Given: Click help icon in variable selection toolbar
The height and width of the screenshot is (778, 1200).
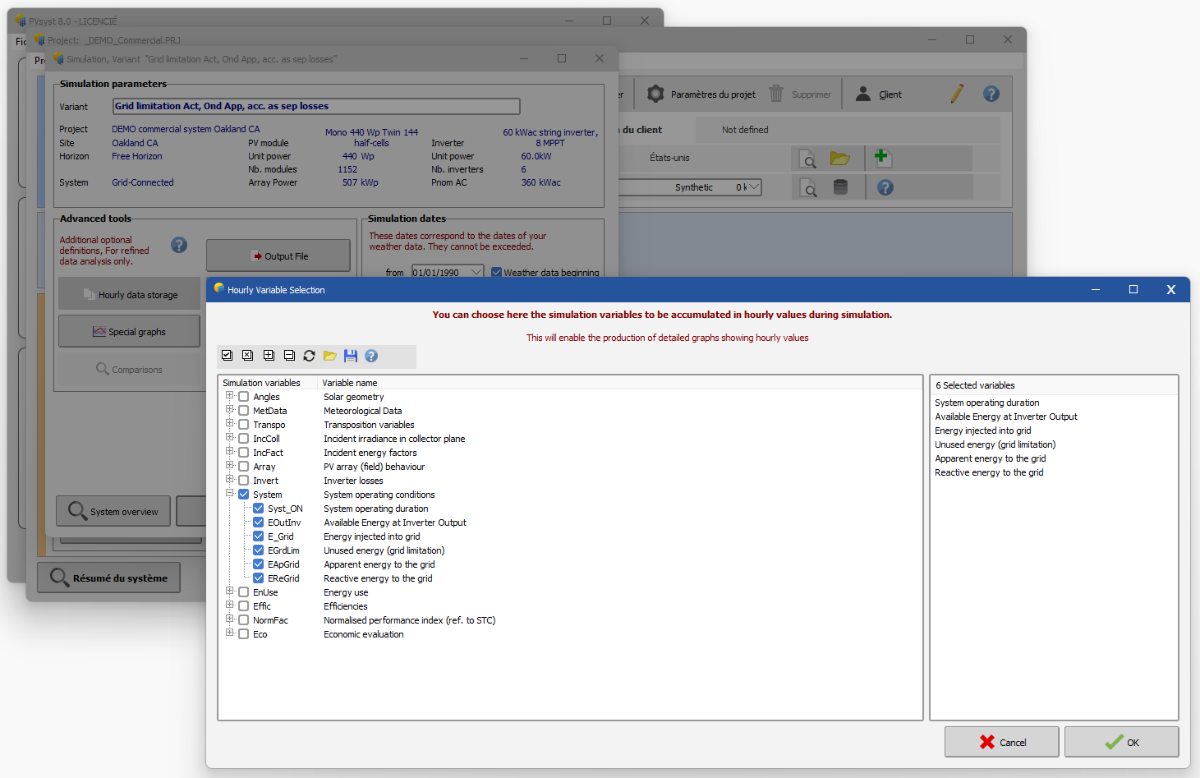Looking at the screenshot, I should (x=371, y=356).
